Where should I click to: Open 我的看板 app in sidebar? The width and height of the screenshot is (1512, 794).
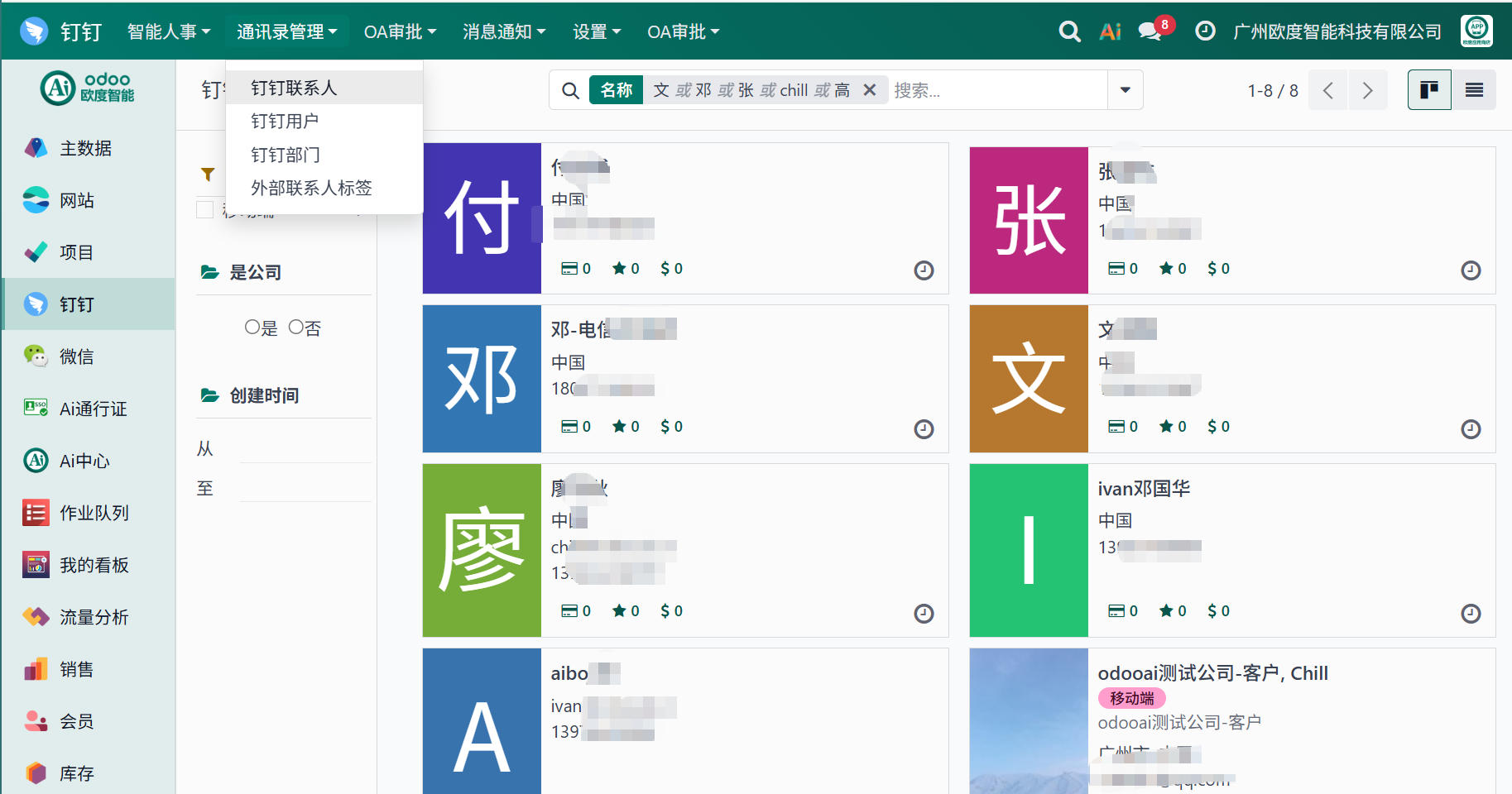pos(88,565)
